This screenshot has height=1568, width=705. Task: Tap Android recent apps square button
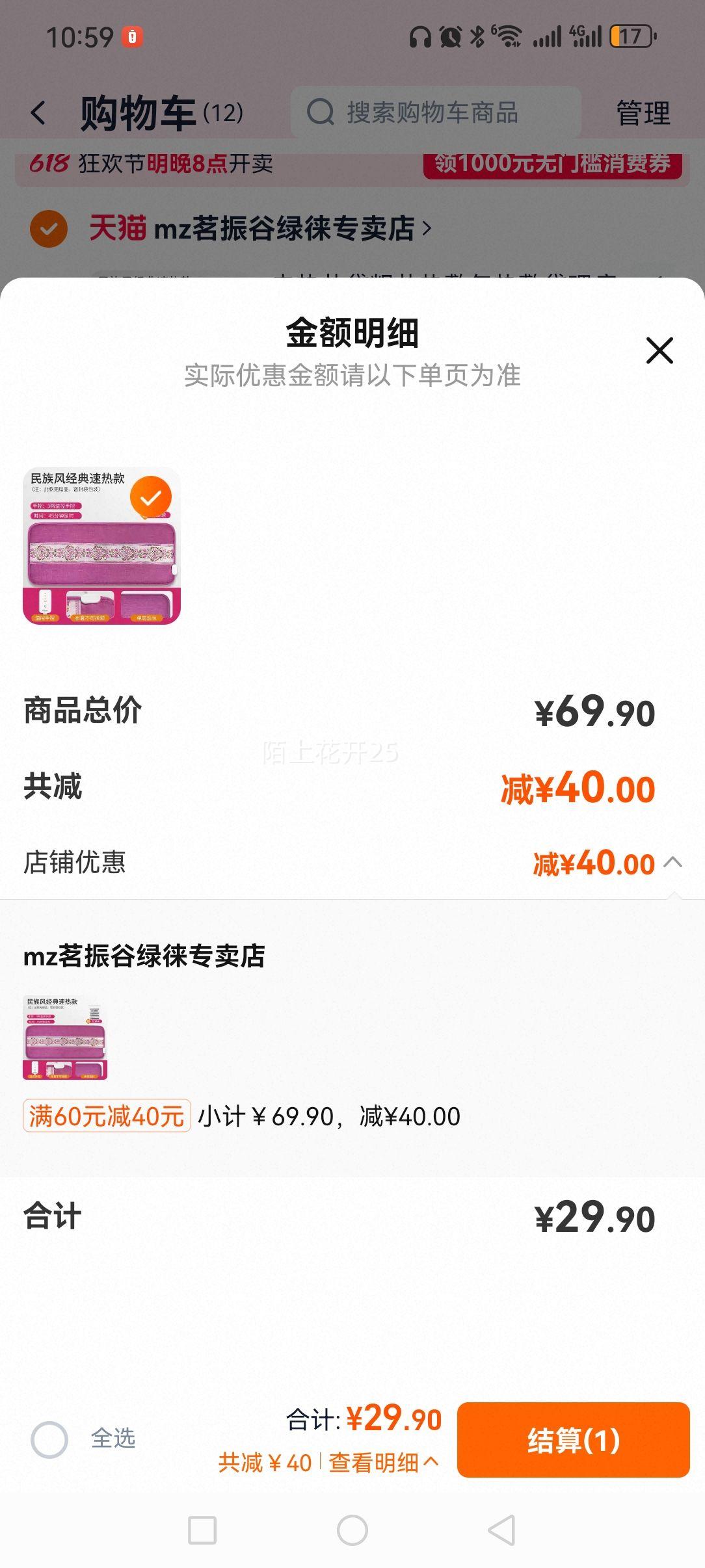[x=202, y=1530]
